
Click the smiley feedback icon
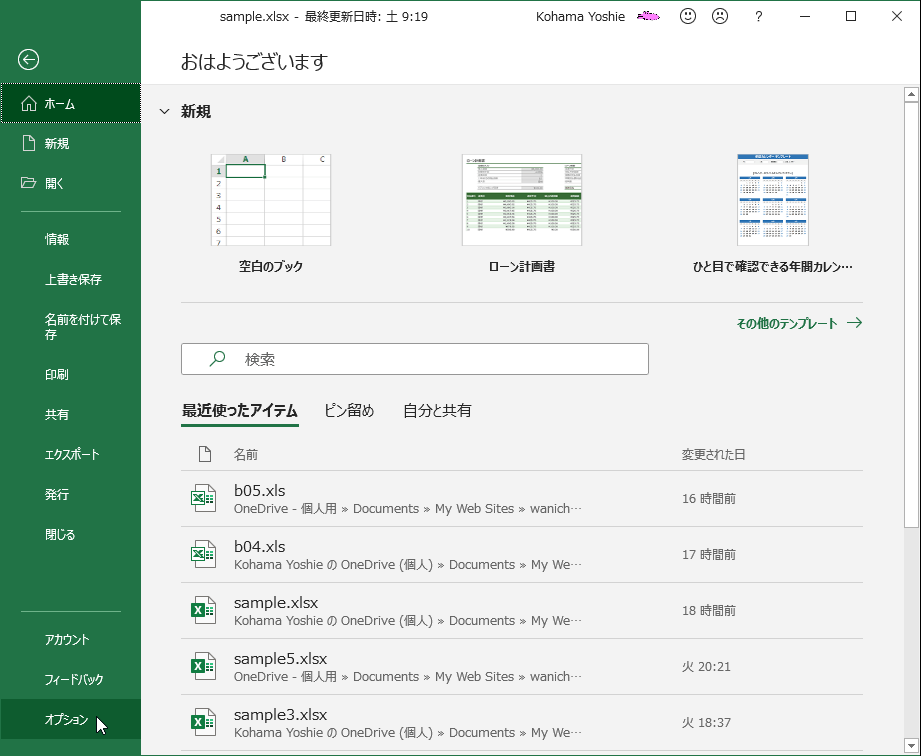(x=688, y=16)
